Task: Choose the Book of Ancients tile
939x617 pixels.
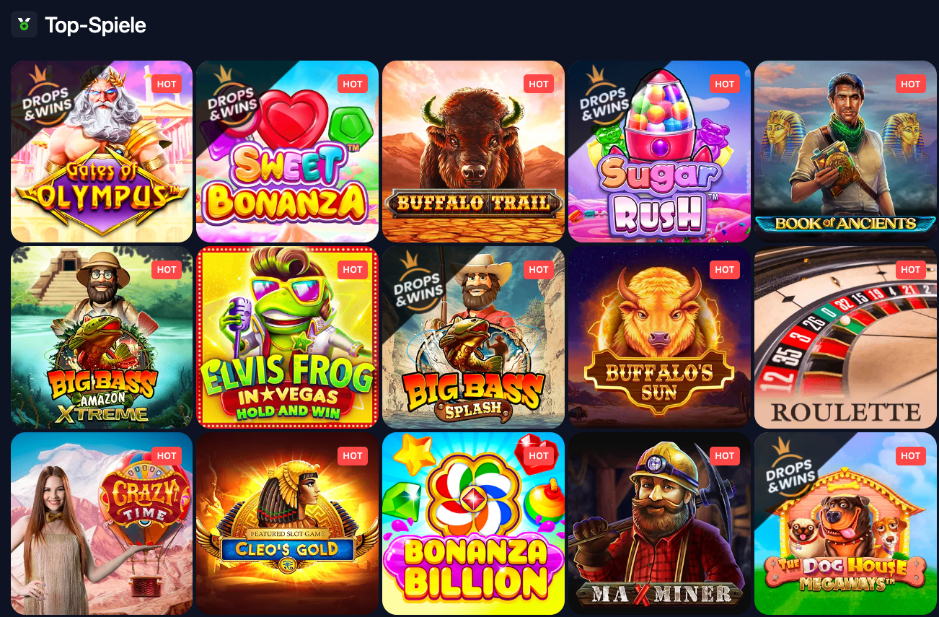Action: (x=845, y=151)
